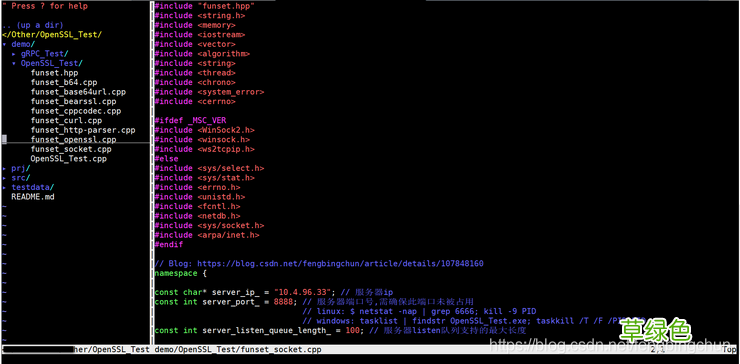Place cursor on #include <fcntl.h>
The image size is (740, 364).
[197, 206]
